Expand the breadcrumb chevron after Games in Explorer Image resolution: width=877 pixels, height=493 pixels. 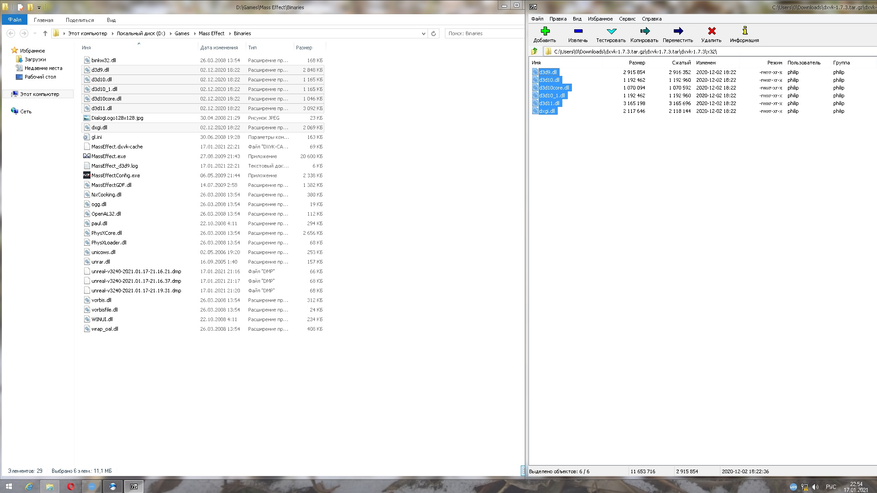(194, 34)
